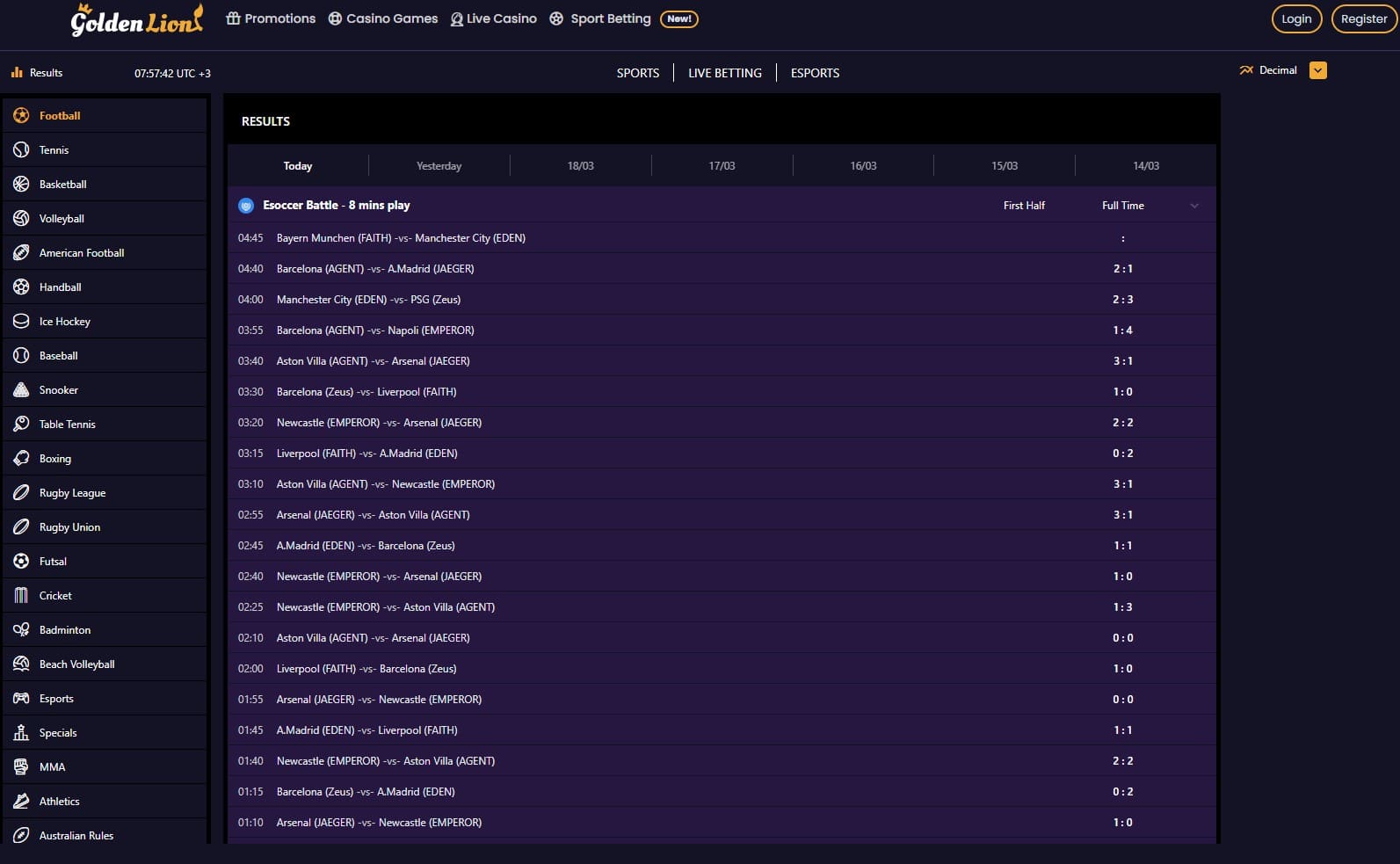Click the Decimal odds format icon
The width and height of the screenshot is (1400, 864).
(1246, 70)
